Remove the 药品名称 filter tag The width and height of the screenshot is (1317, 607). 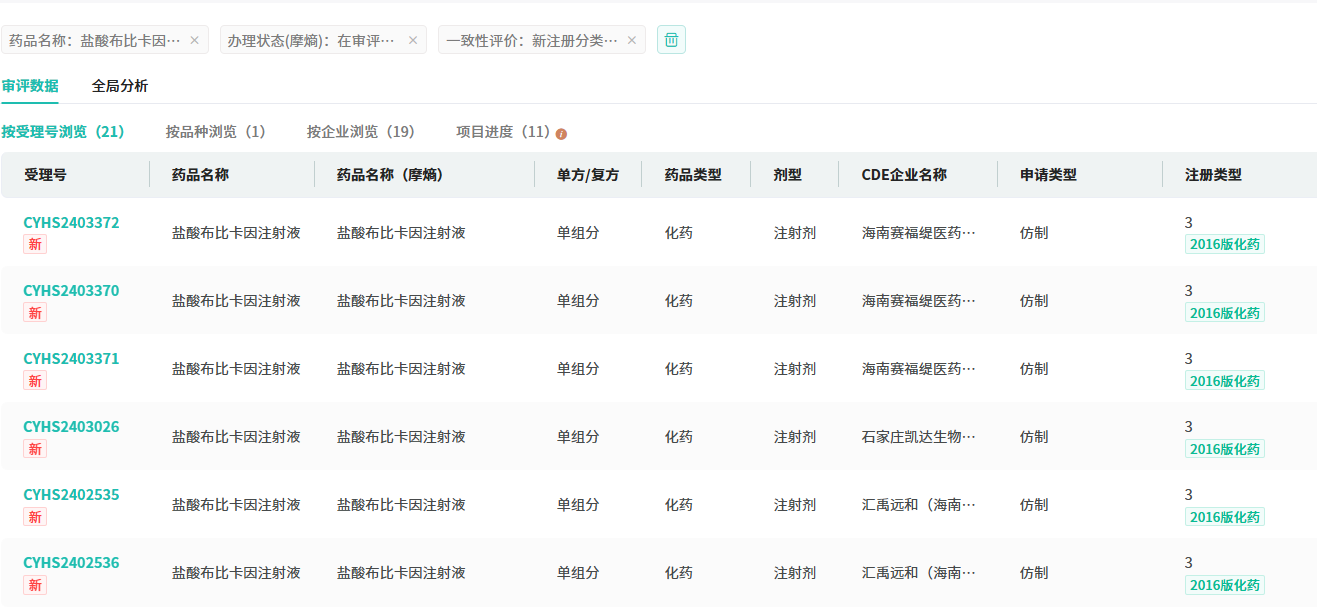point(194,40)
